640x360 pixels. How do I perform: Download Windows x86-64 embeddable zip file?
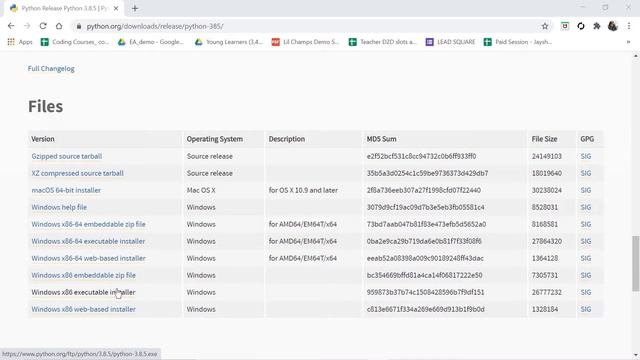click(x=89, y=224)
